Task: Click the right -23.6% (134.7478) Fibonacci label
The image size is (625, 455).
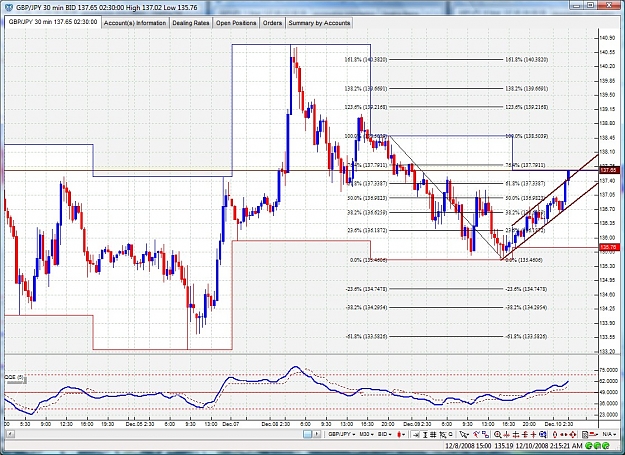Action: 526,289
